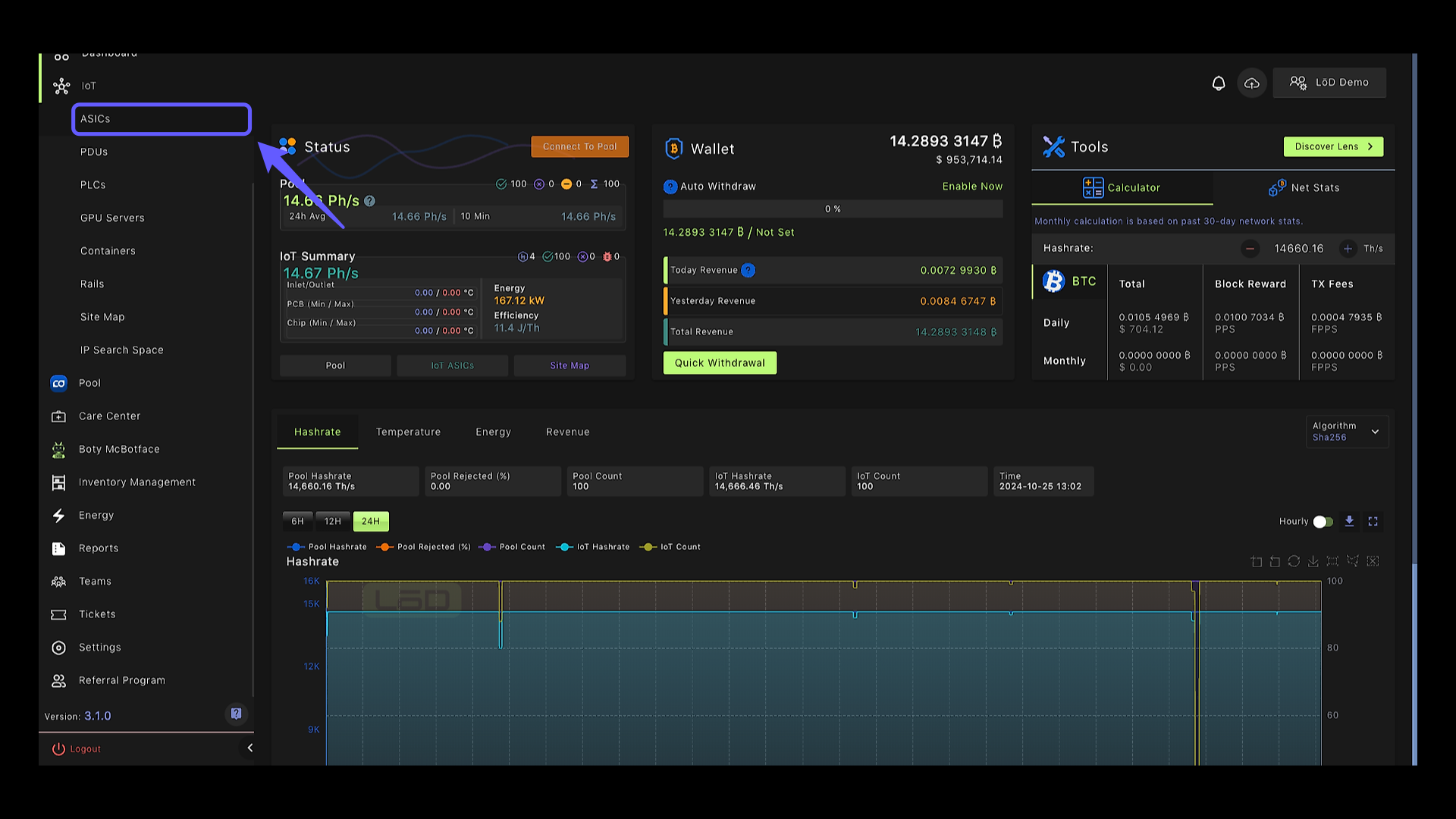This screenshot has height=819, width=1456.
Task: Select the Hashrate chart tab
Action: 317,431
